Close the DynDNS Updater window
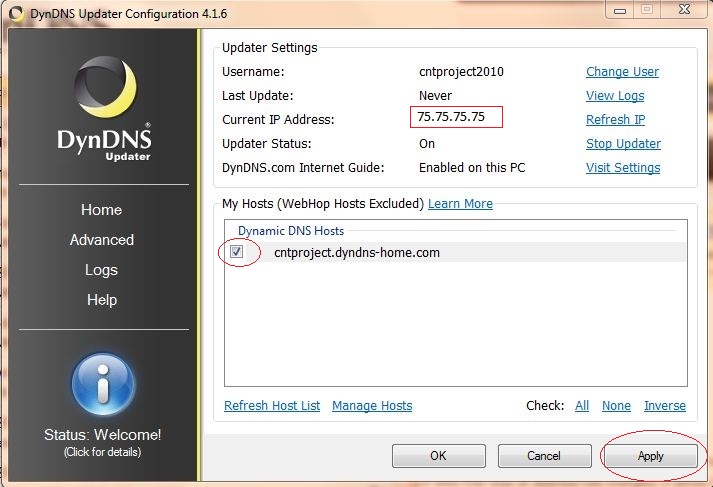The image size is (713, 487). 684,9
